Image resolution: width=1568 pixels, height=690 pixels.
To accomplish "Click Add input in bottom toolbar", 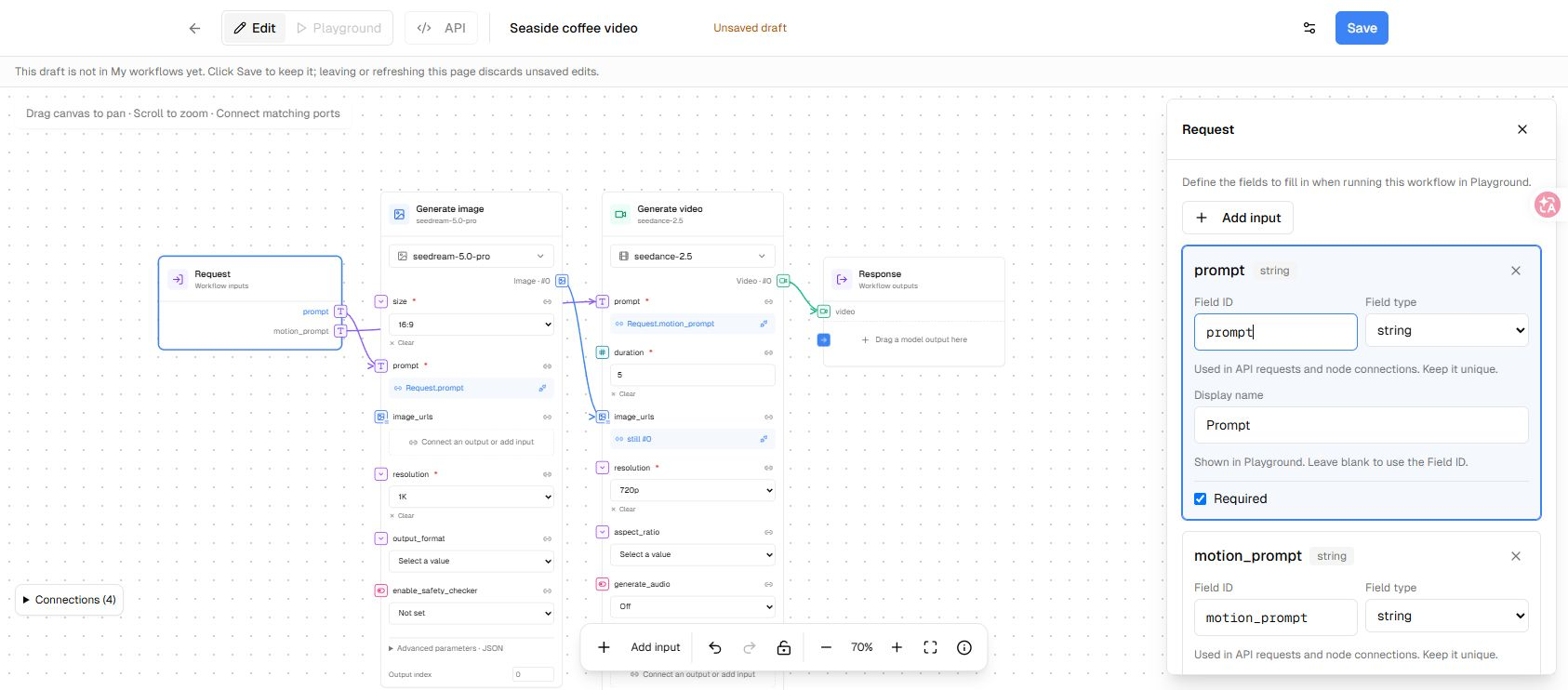I will pos(640,647).
